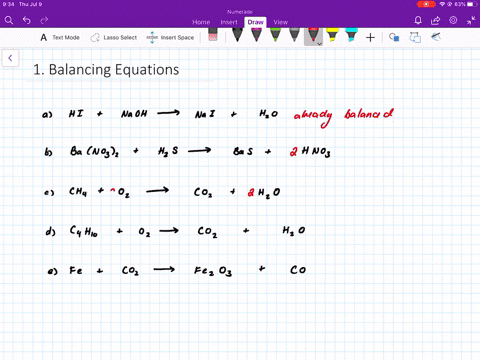The height and width of the screenshot is (360, 480).
Task: Pick the purple pen
Action: tap(256, 35)
